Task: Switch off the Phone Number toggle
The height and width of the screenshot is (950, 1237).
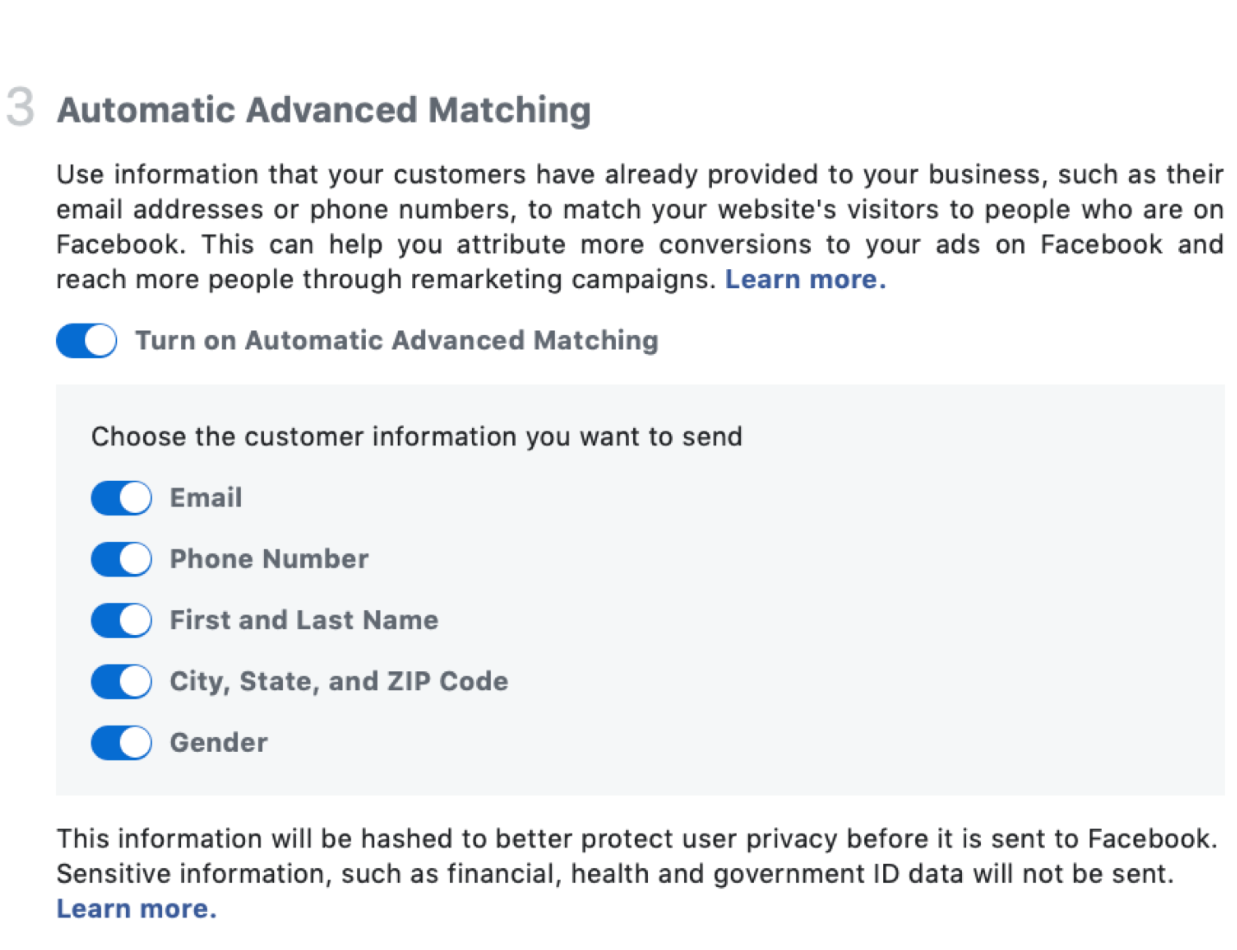Action: coord(121,559)
